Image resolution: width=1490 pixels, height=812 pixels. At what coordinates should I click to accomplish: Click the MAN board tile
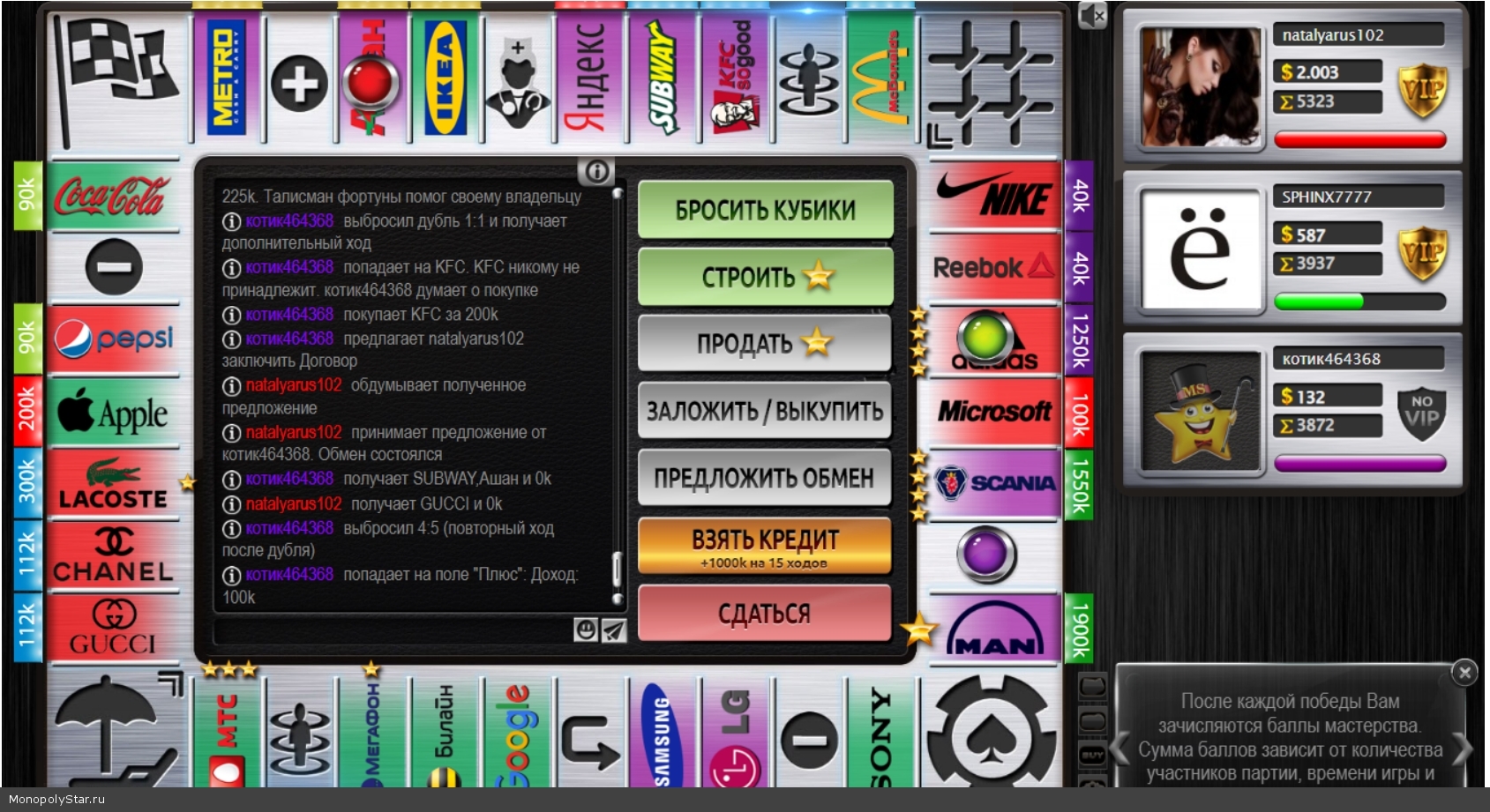[x=995, y=628]
